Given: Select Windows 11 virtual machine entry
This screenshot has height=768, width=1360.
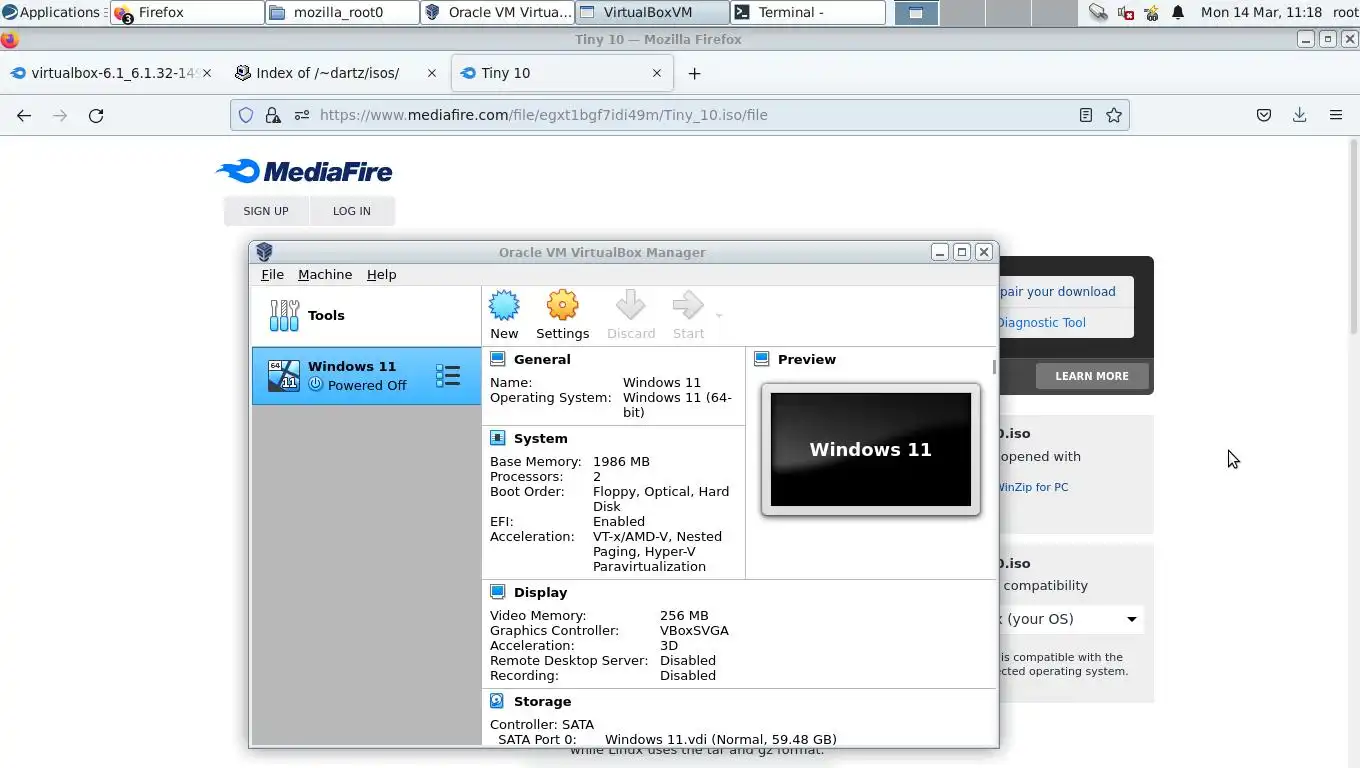Looking at the screenshot, I should point(366,376).
